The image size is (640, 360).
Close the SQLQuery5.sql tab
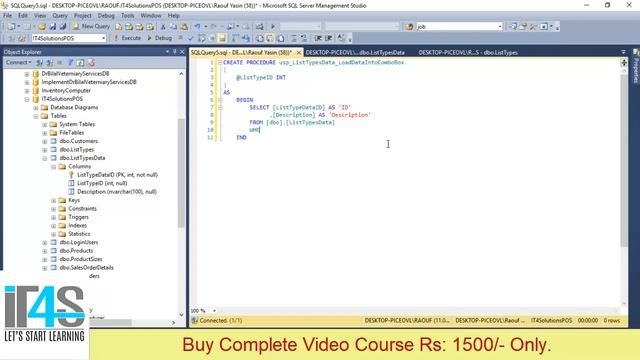point(299,53)
